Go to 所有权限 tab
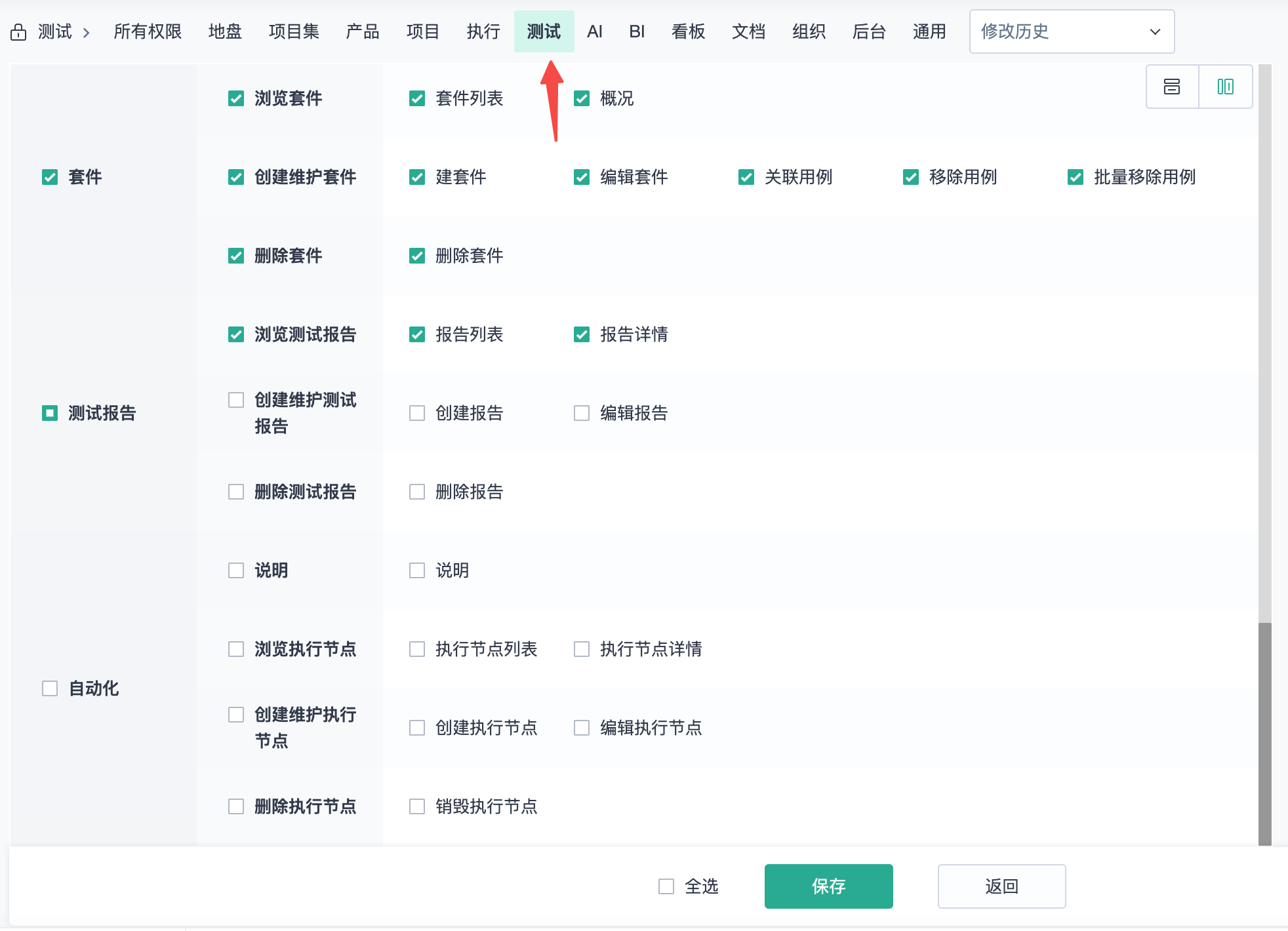 (148, 31)
